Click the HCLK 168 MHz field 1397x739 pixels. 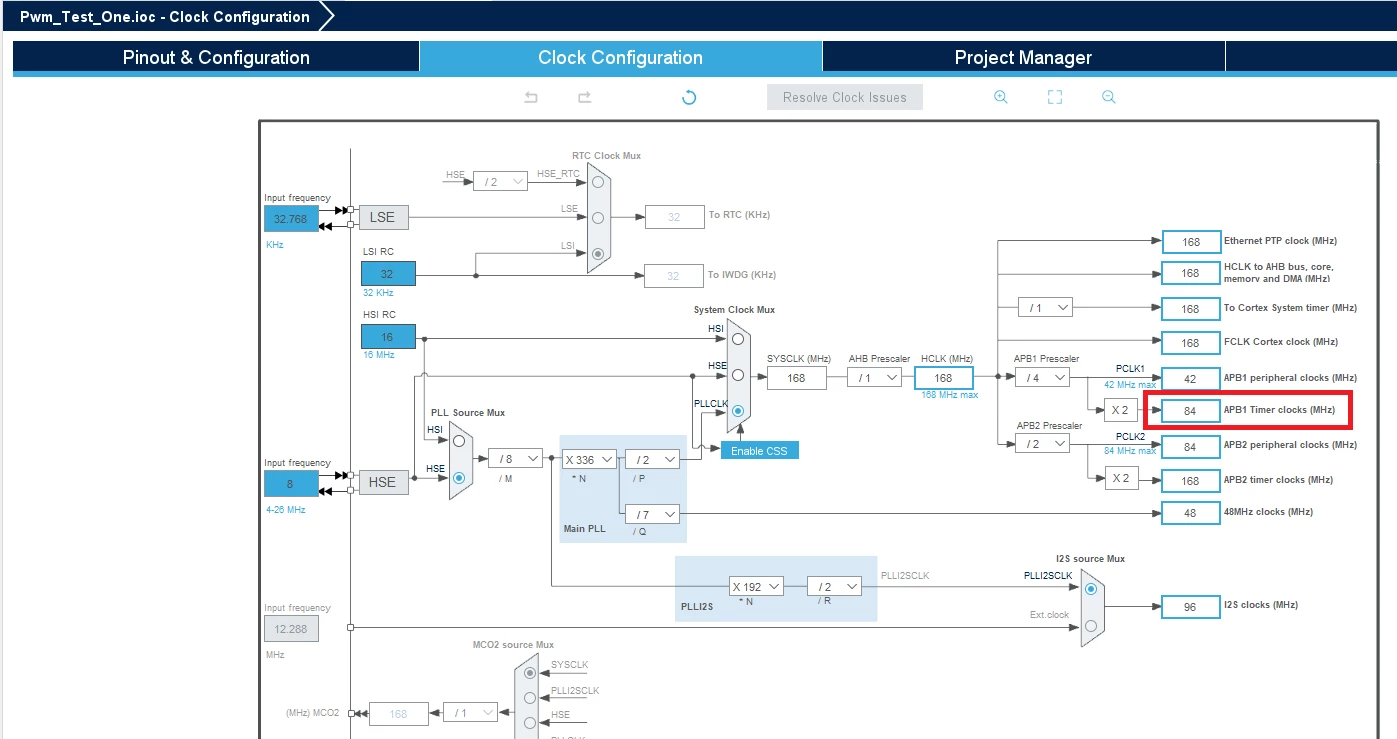coord(943,377)
